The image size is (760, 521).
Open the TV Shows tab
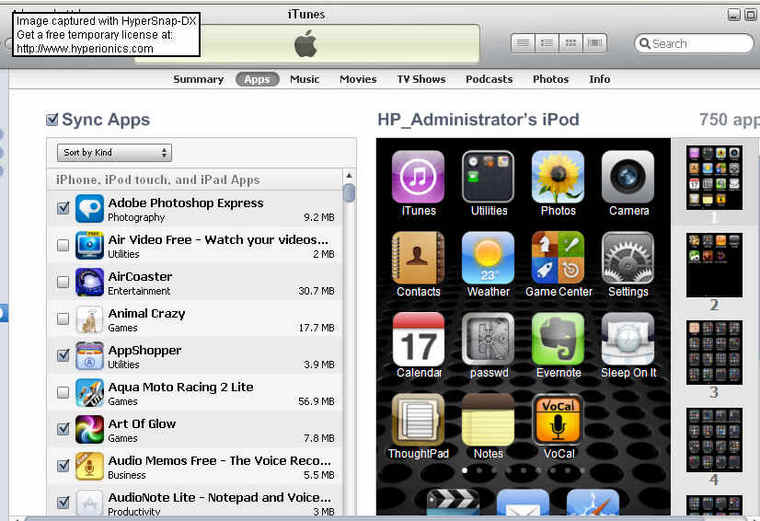tap(421, 79)
